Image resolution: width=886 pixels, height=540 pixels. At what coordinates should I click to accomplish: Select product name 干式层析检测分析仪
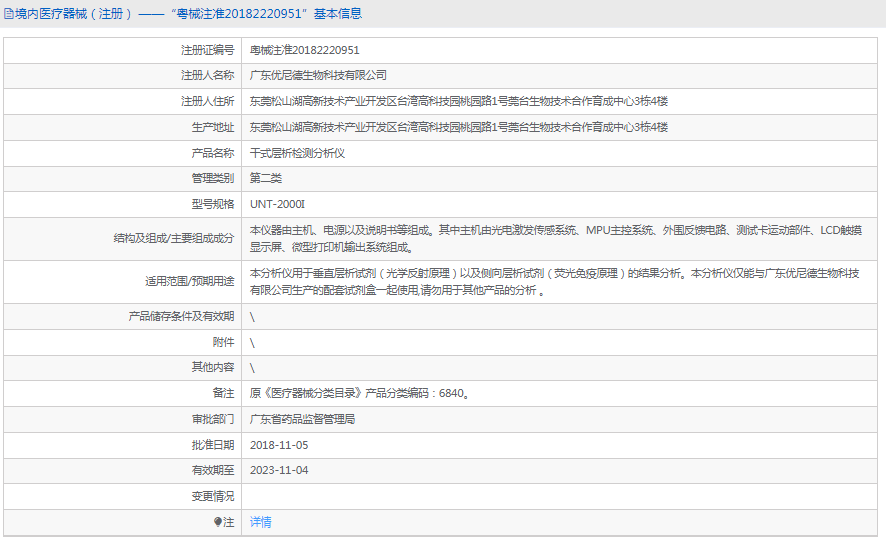pos(297,153)
